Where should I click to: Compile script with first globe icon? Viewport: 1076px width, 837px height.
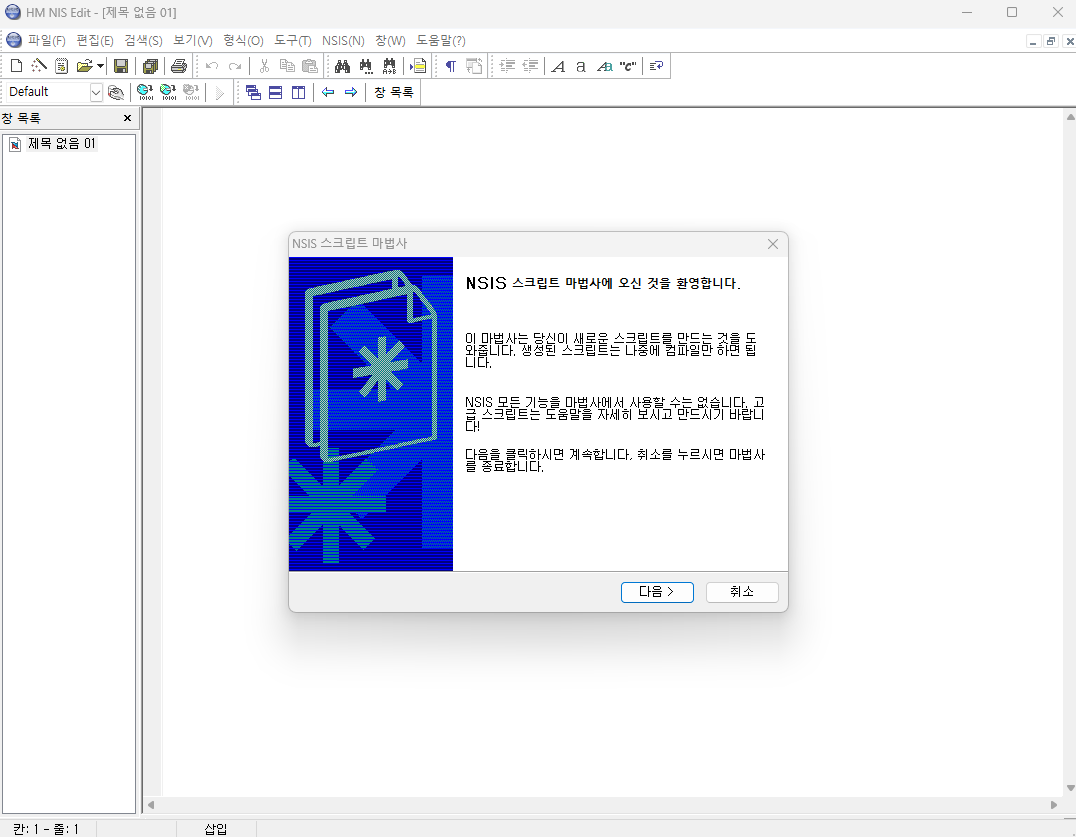pos(145,92)
